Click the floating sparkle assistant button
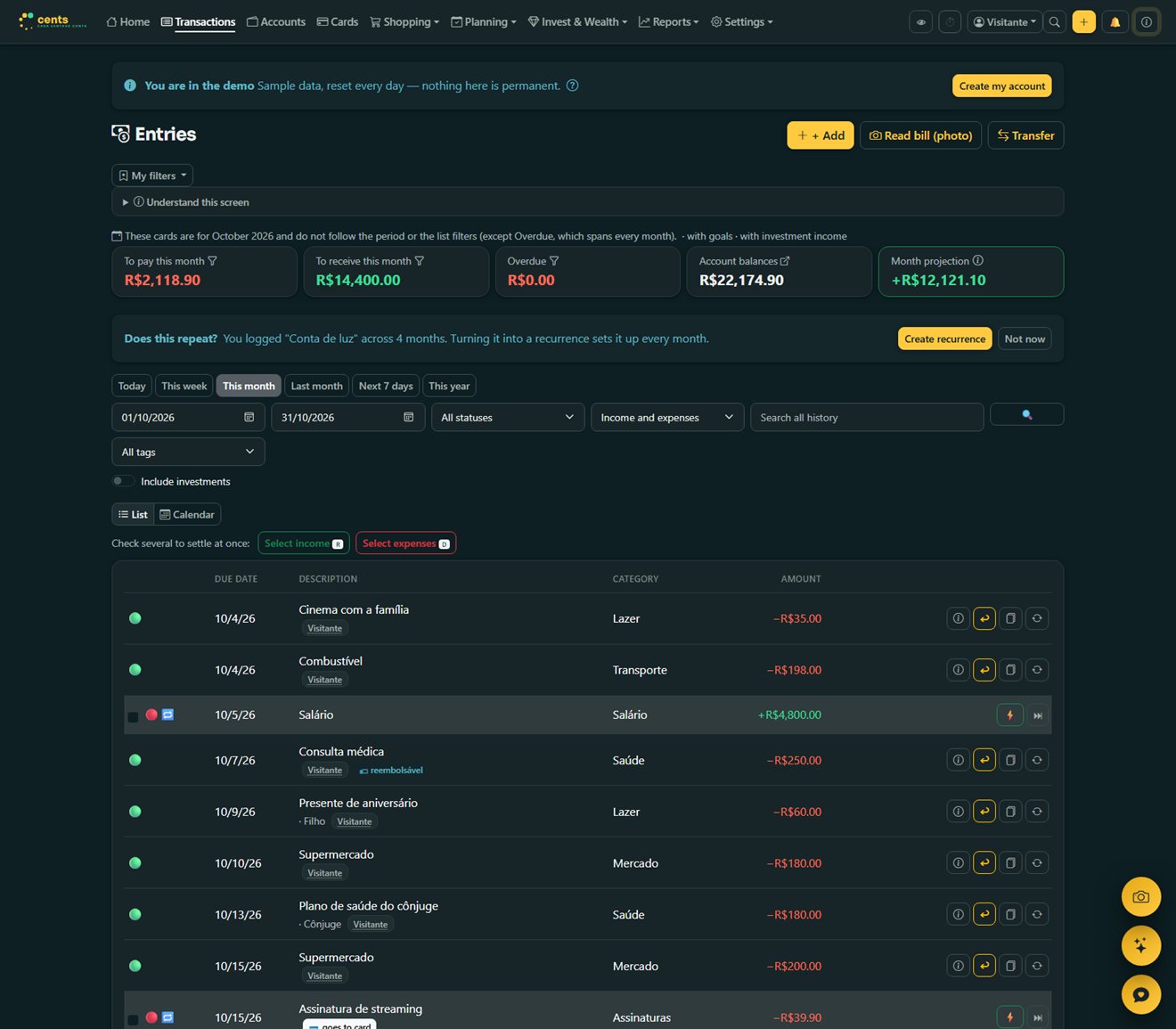The width and height of the screenshot is (1176, 1029). [1140, 946]
